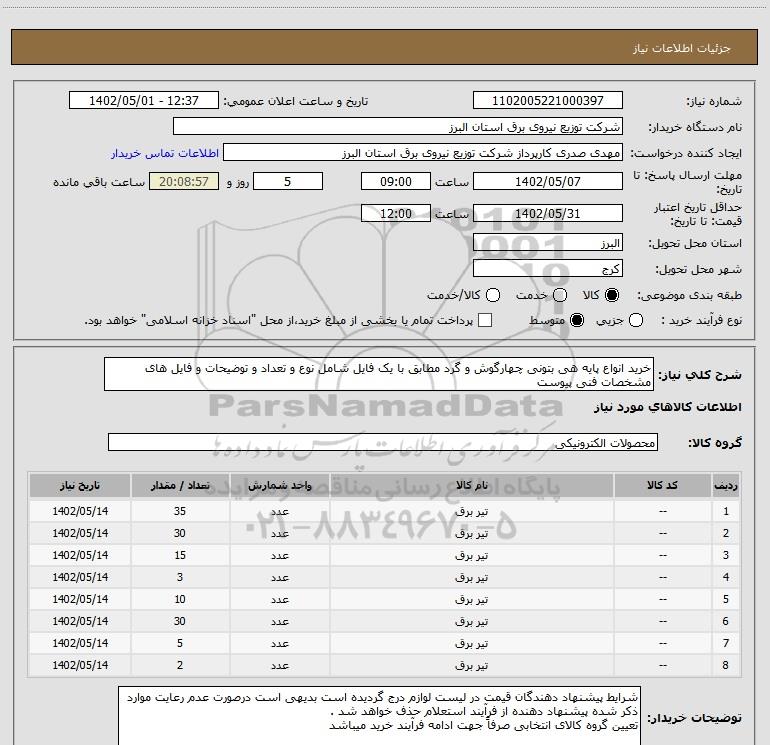Click quantity 35 in row 1
Screen dimensions: 770x745
click(180, 511)
